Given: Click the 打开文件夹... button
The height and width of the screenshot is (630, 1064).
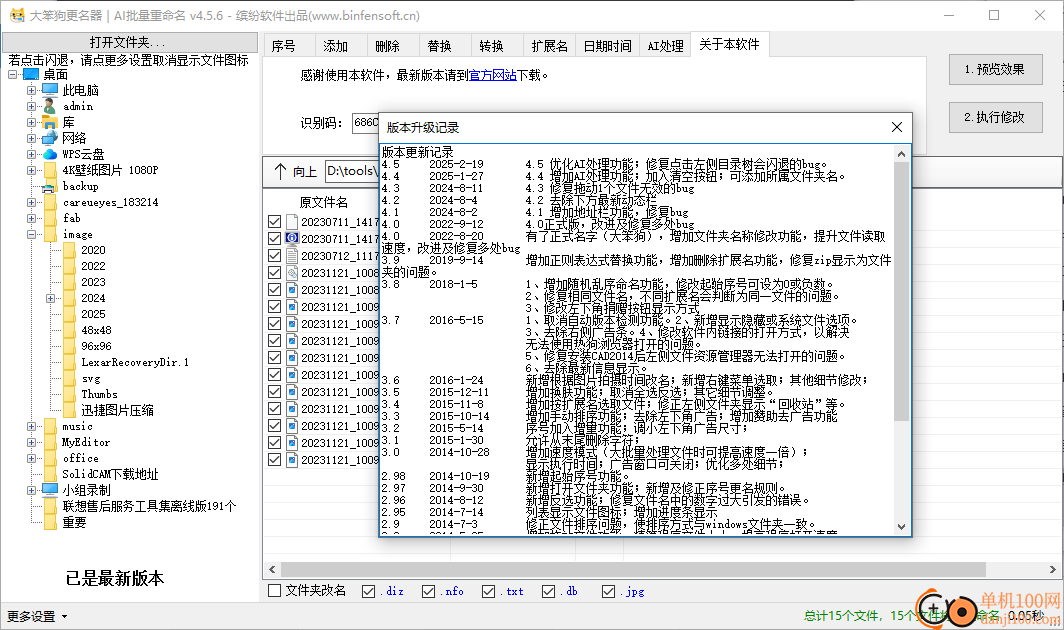Looking at the screenshot, I should click(130, 42).
